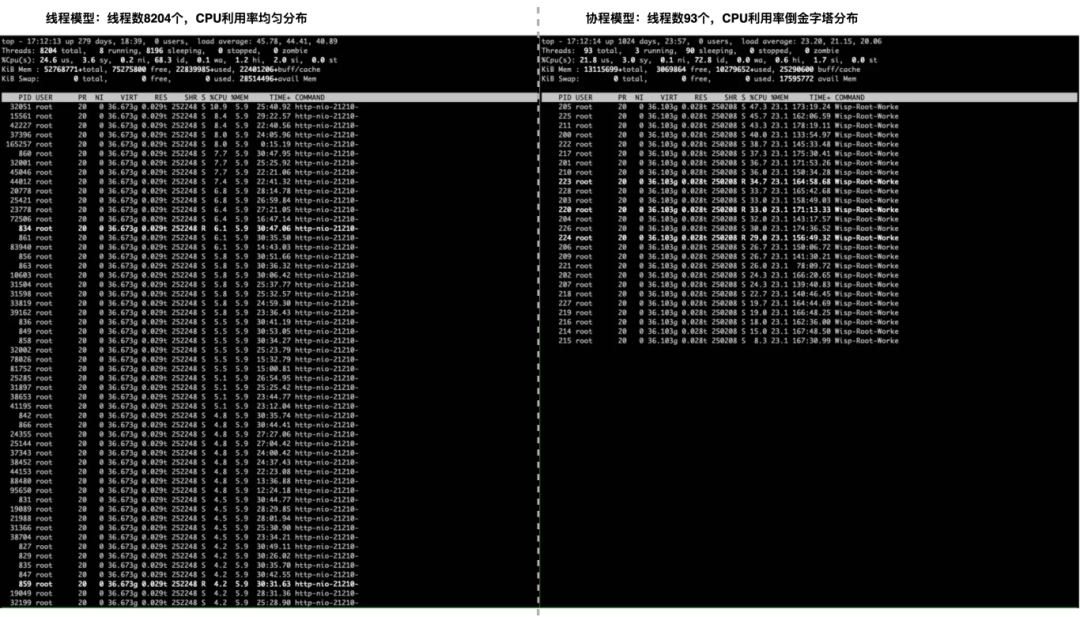Viewport: 1080px width, 617px height.
Task: Select the Wisp row with PID 205
Action: pyautogui.click(x=728, y=107)
